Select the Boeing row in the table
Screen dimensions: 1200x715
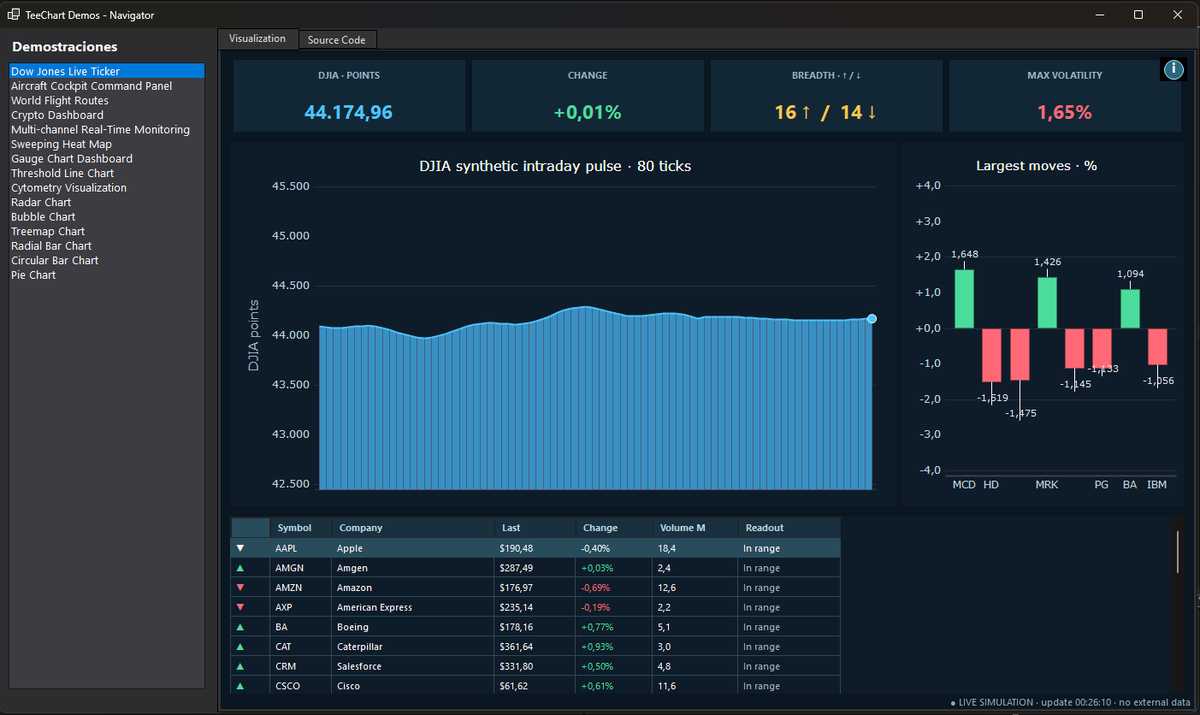536,627
